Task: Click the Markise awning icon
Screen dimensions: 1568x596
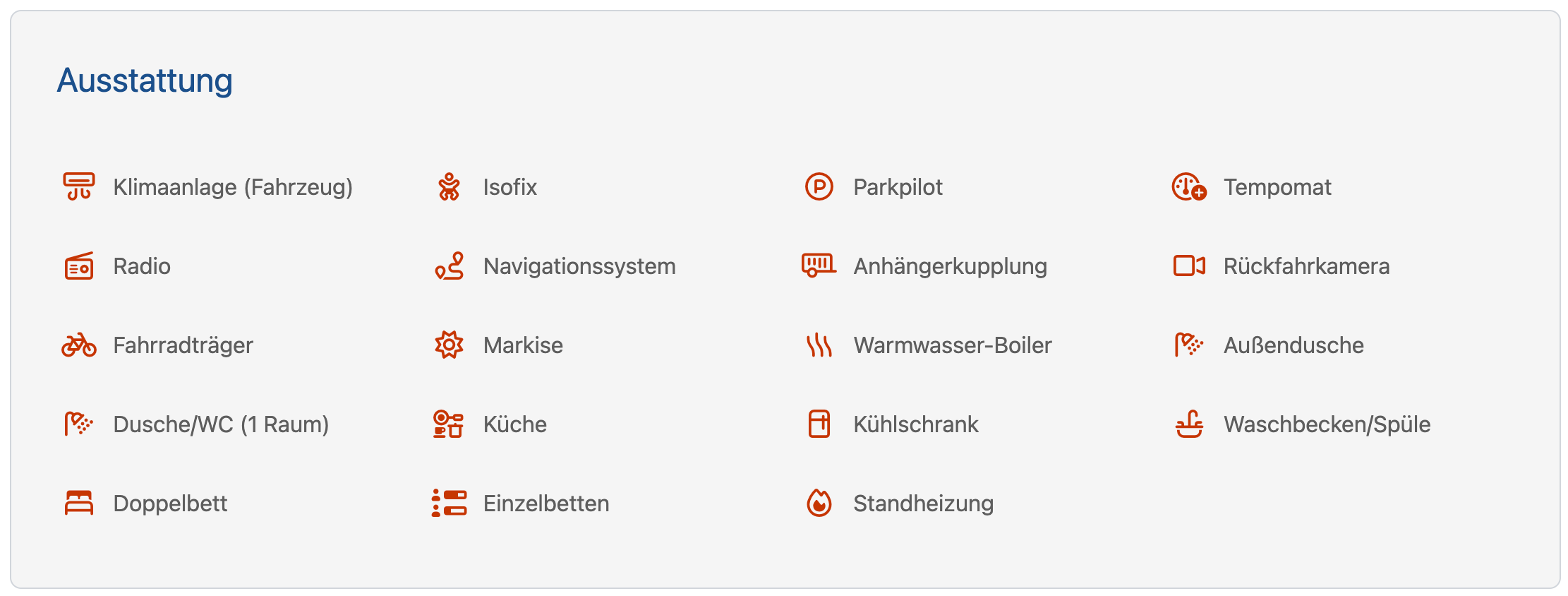Action: coord(449,345)
